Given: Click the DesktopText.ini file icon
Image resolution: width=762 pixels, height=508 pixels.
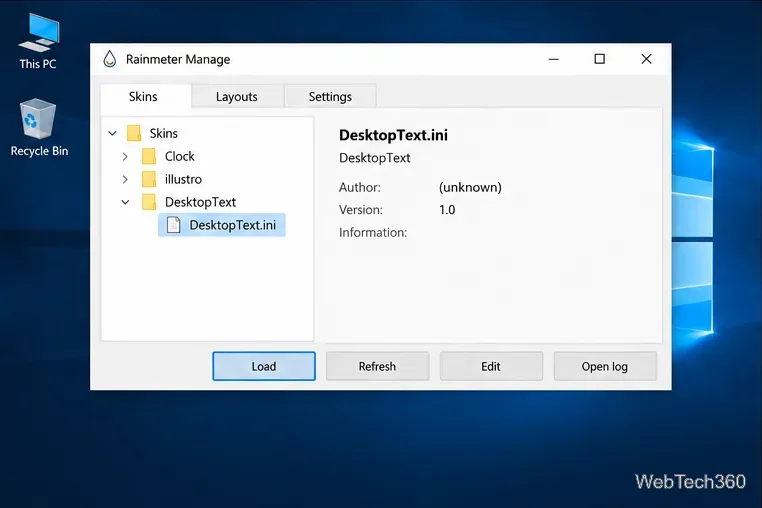Looking at the screenshot, I should (x=173, y=225).
